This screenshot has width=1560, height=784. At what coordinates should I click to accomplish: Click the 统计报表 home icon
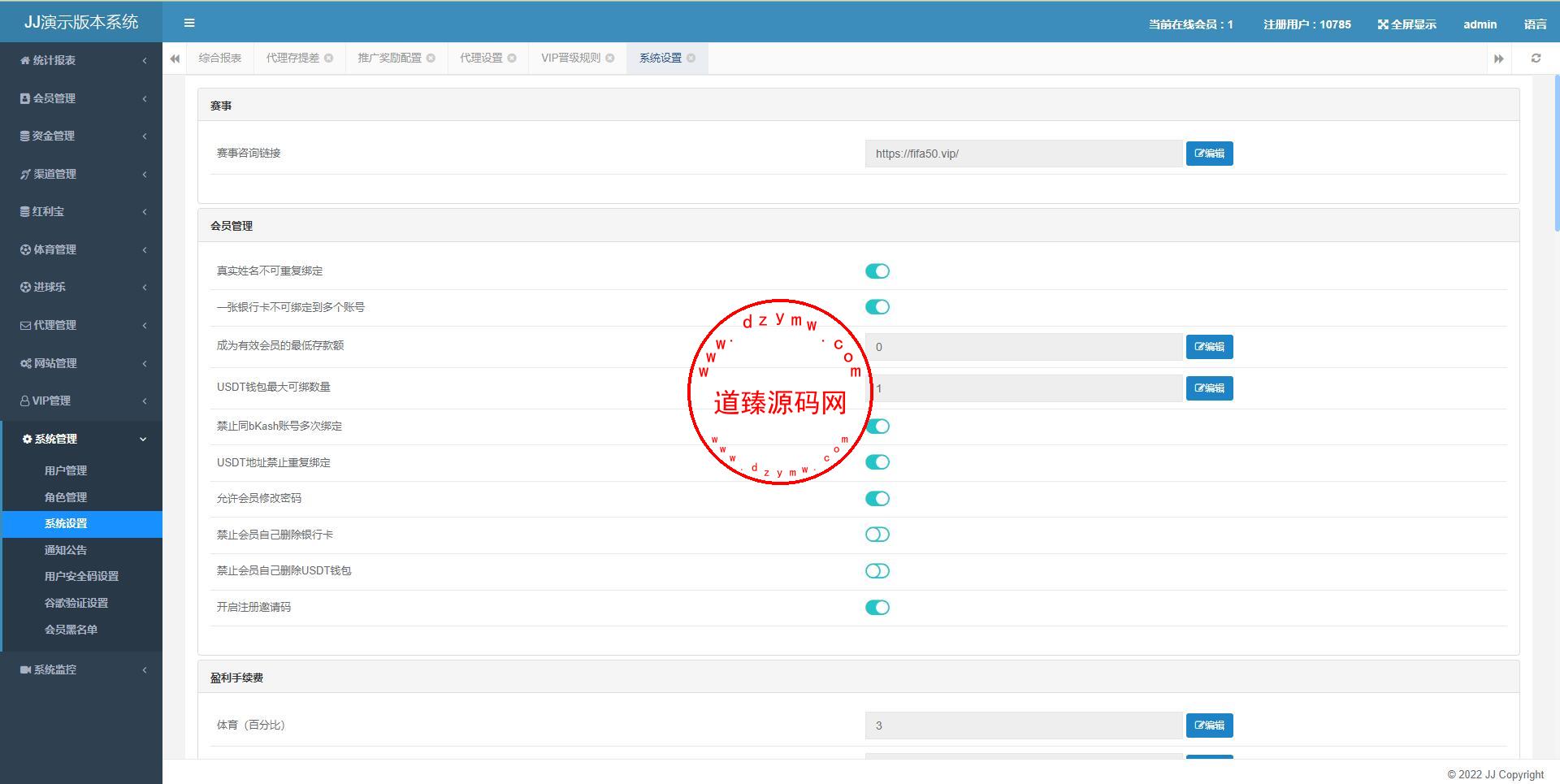(25, 60)
